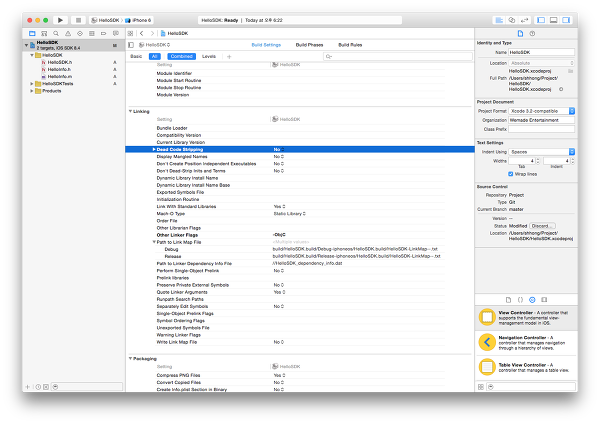This screenshot has width=600, height=424.
Task: Toggle targets list sidebar in editor
Action: click(x=131, y=45)
